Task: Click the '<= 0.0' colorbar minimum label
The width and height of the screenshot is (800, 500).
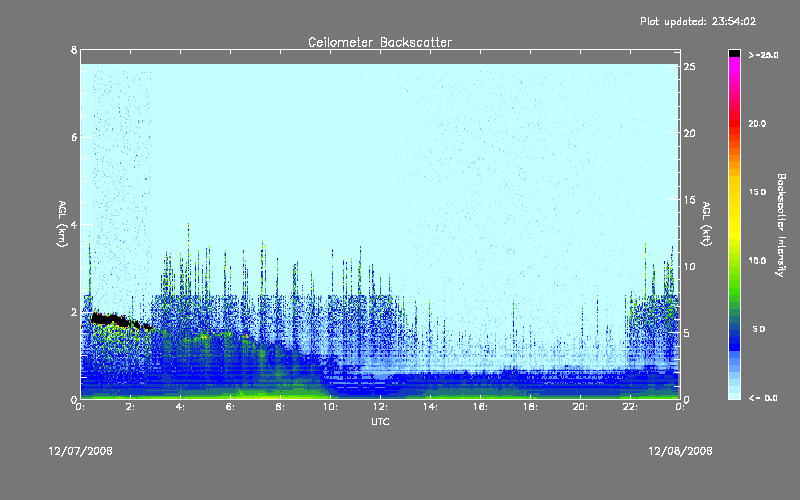Action: 763,398
